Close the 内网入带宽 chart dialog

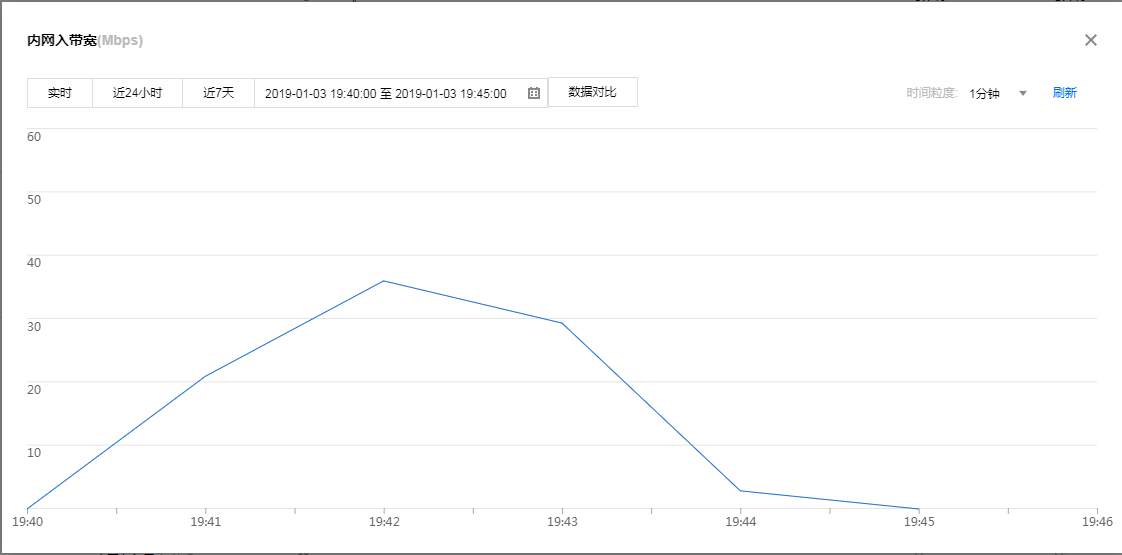(x=1091, y=40)
